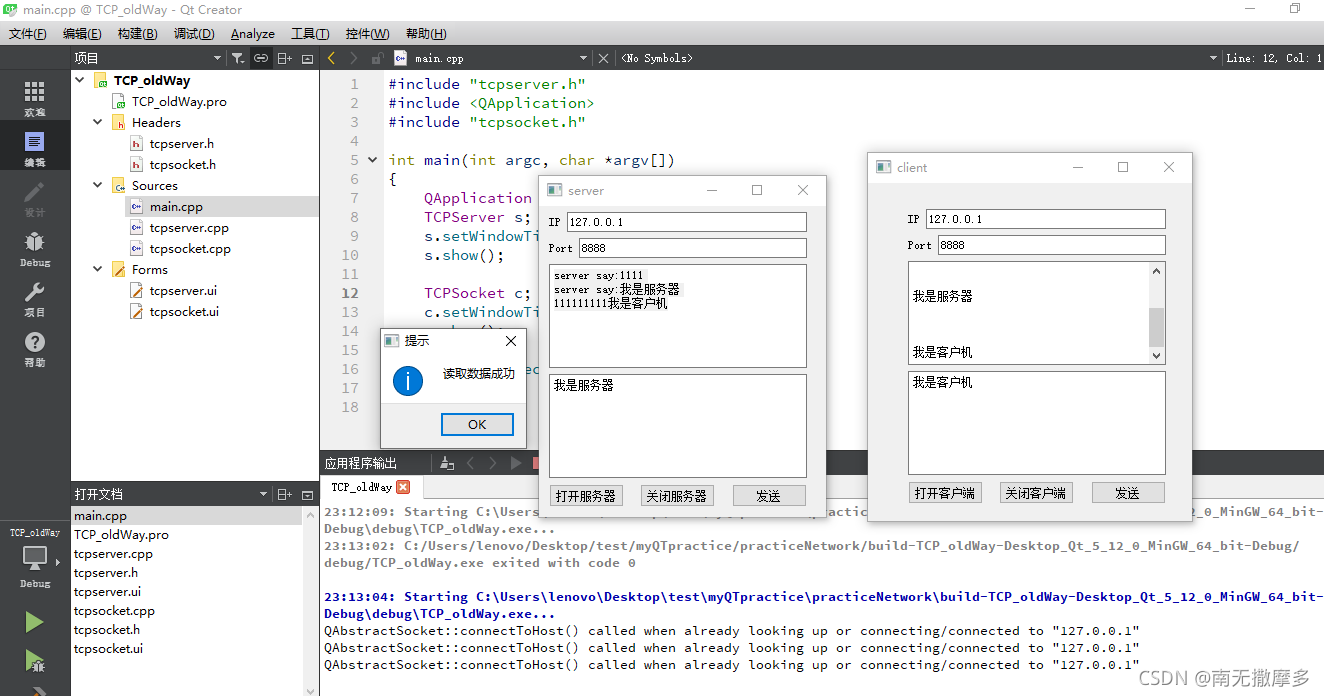The image size is (1324, 696).
Task: Click the client log scroll-down arrow
Action: [1157, 355]
